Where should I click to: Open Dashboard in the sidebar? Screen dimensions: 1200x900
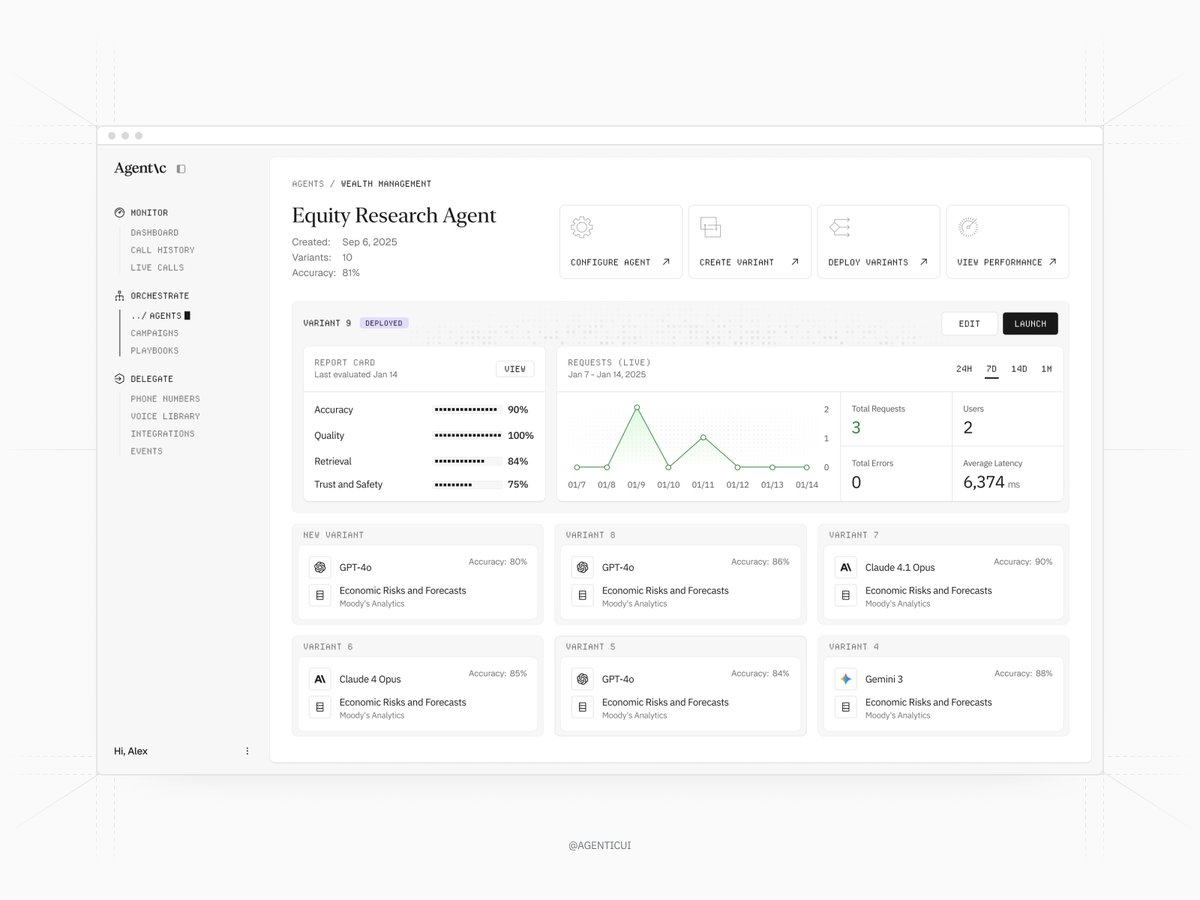[x=155, y=233]
